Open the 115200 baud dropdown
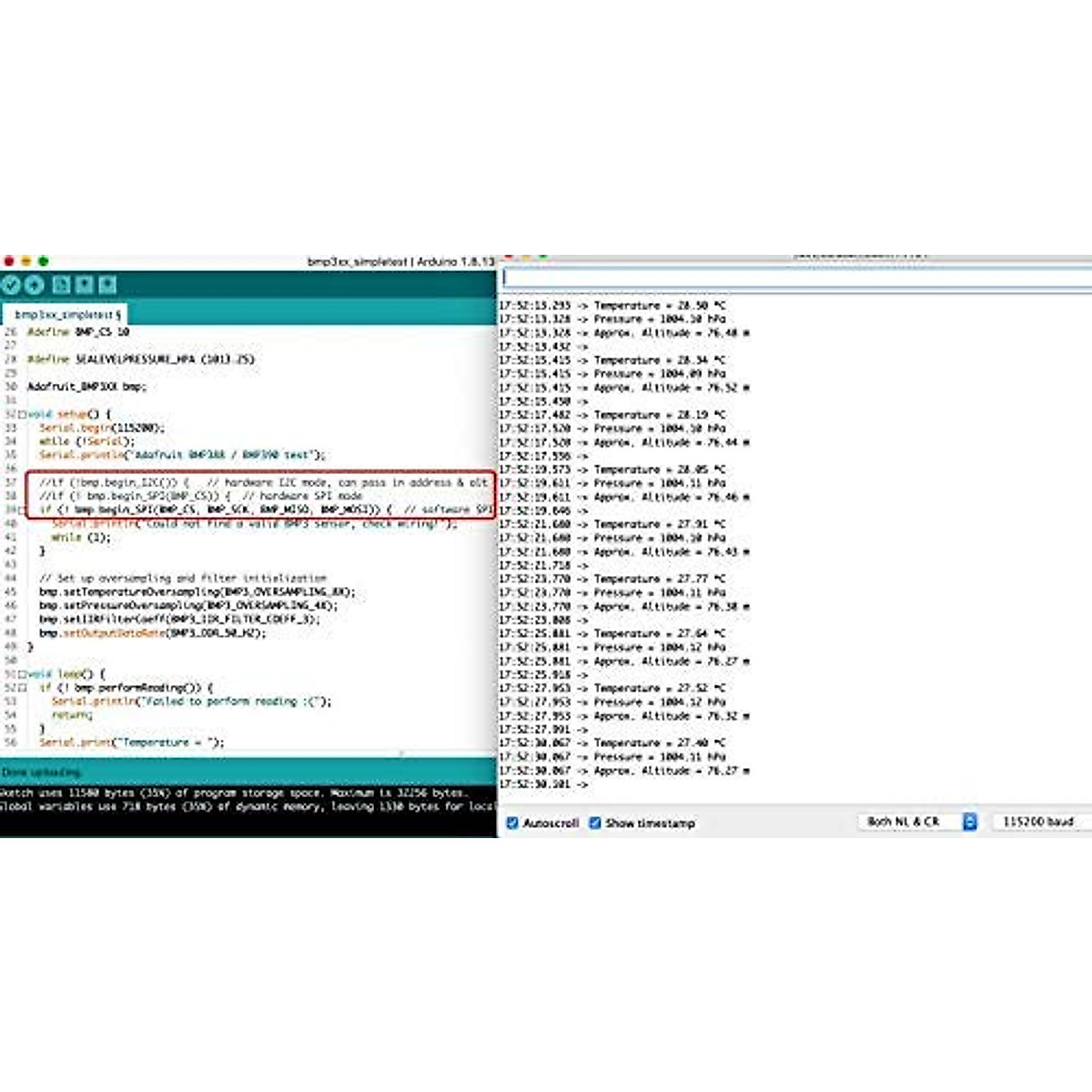This screenshot has width=1092, height=1092. 1037,822
